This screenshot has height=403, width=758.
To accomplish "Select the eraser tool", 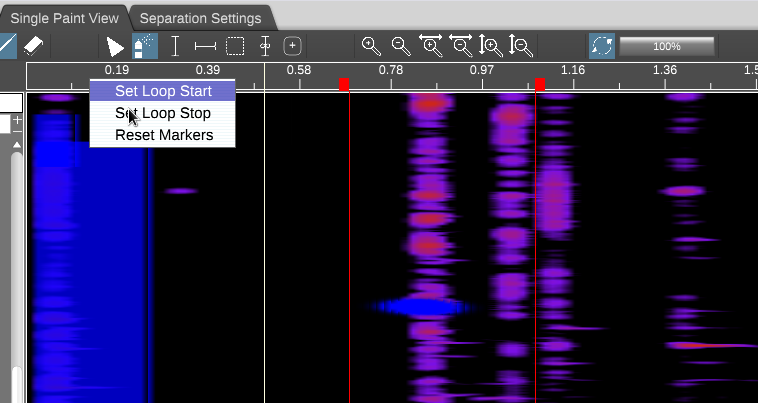I will point(33,46).
